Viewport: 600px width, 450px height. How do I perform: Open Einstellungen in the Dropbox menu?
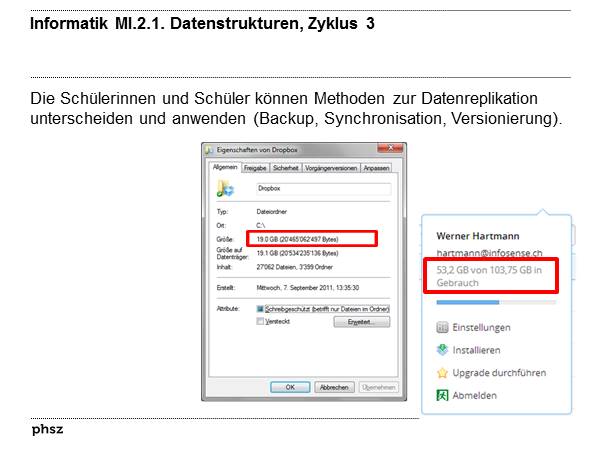(x=481, y=328)
